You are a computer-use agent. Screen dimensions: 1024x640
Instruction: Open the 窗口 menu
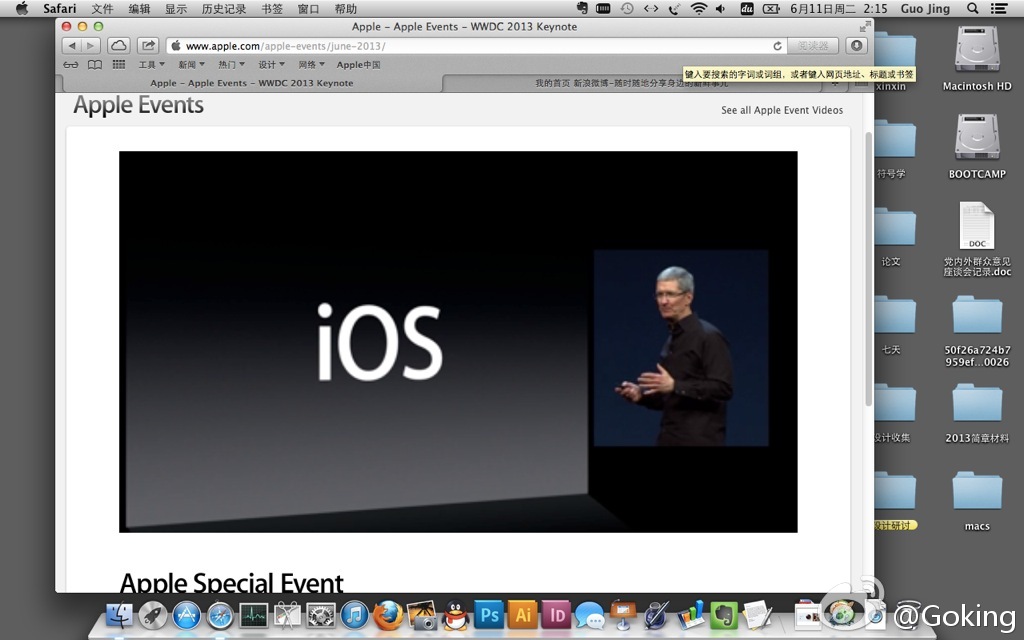click(x=308, y=8)
